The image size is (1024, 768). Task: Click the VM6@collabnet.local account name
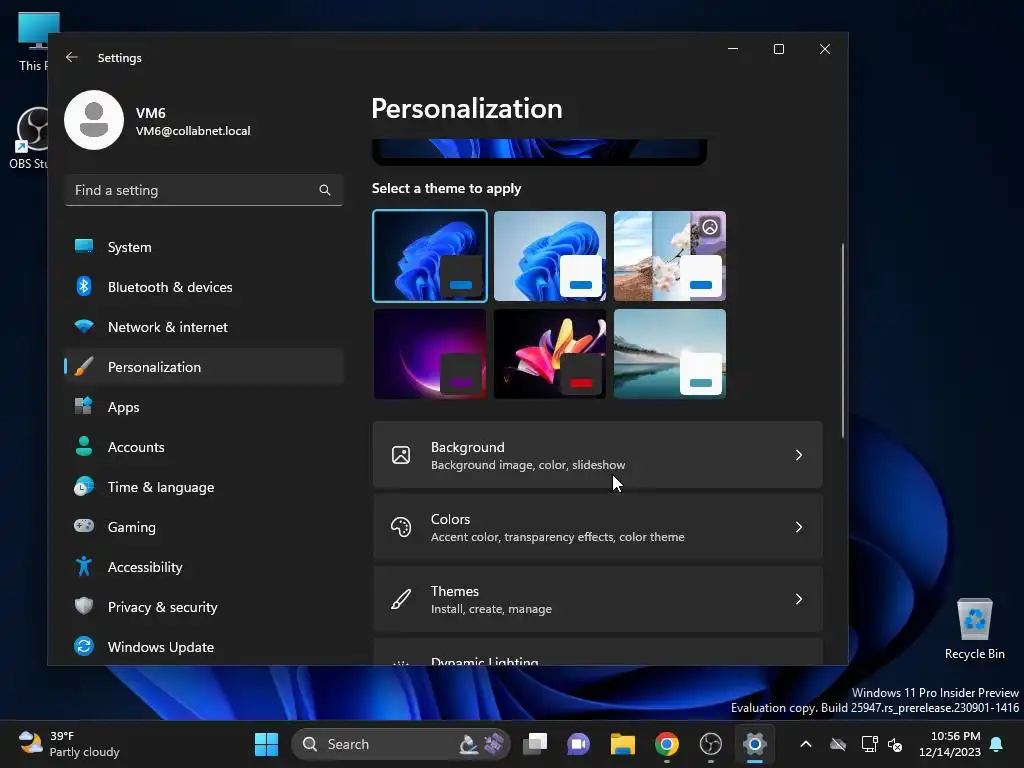[193, 131]
